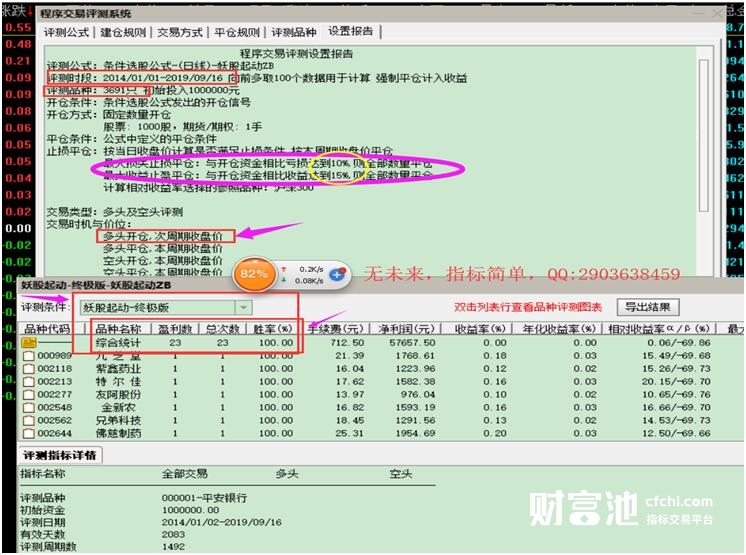The width and height of the screenshot is (746, 555).
Task: Click the 多头开仓,次周期收盘价 line
Action: tap(163, 236)
